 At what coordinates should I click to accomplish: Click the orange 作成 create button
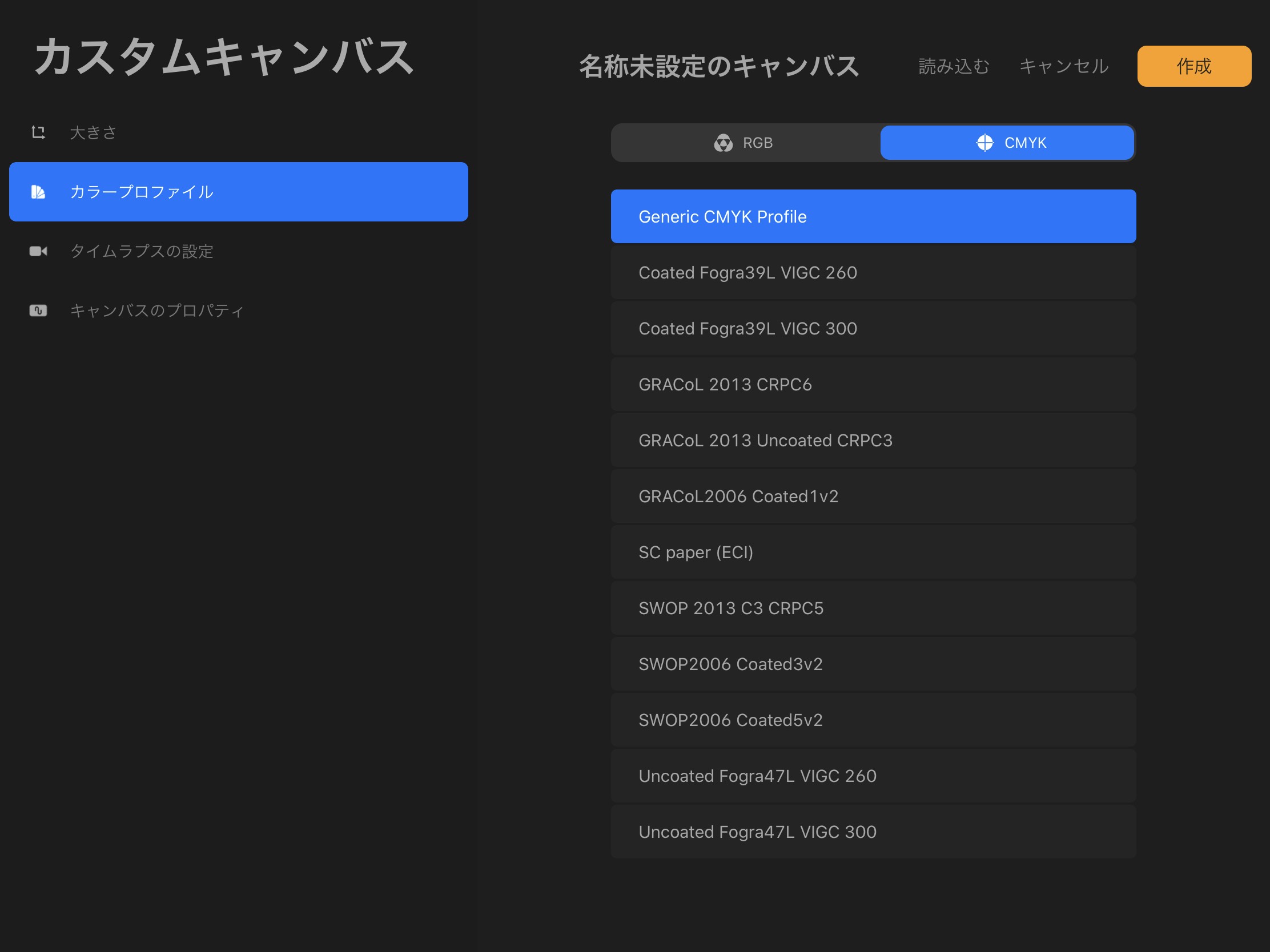[x=1194, y=66]
